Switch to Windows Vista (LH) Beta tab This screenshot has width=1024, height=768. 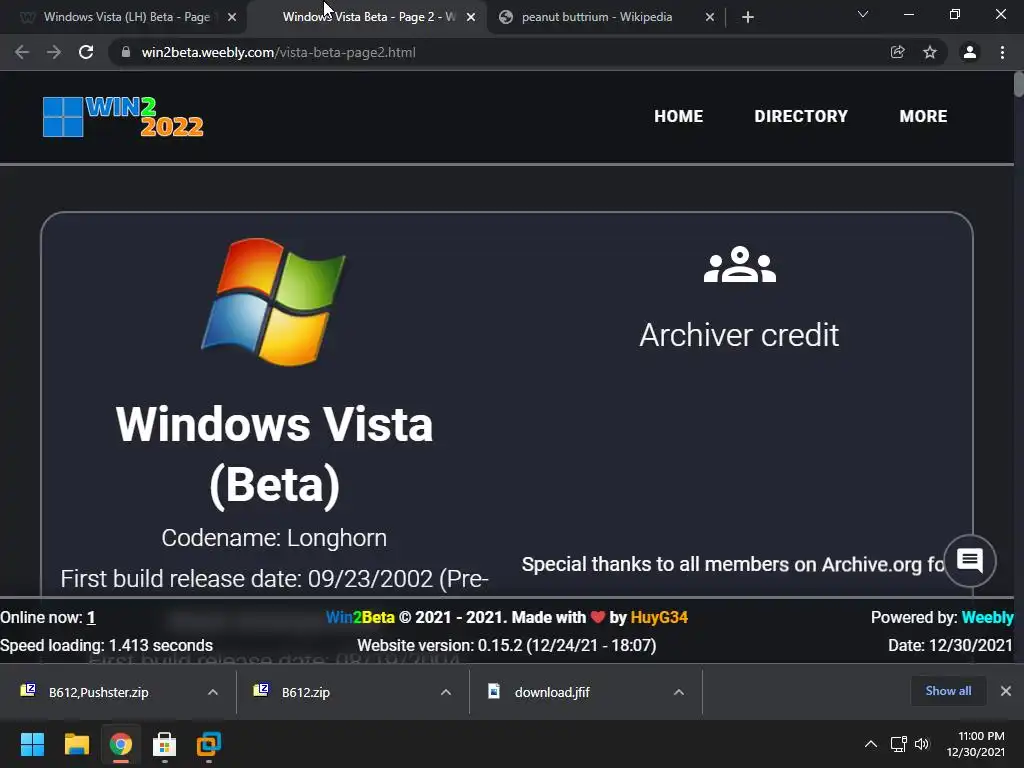click(x=124, y=17)
